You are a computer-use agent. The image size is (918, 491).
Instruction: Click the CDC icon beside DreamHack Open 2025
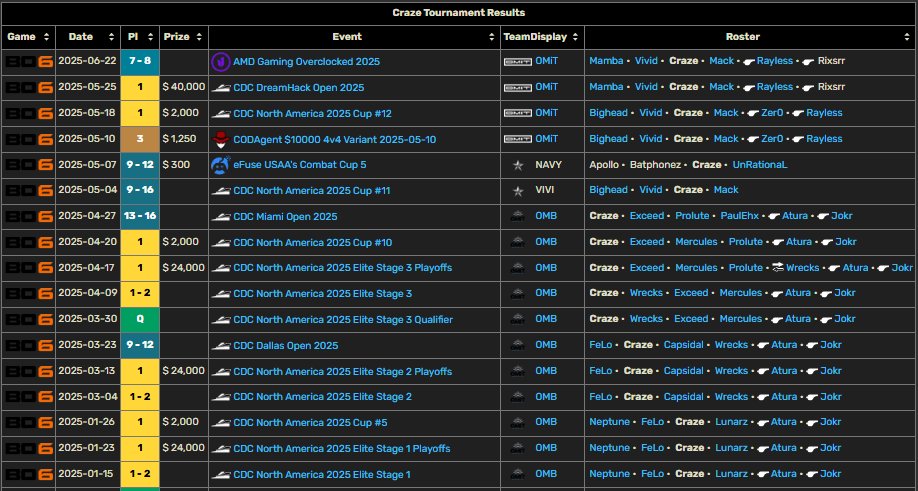(221, 88)
